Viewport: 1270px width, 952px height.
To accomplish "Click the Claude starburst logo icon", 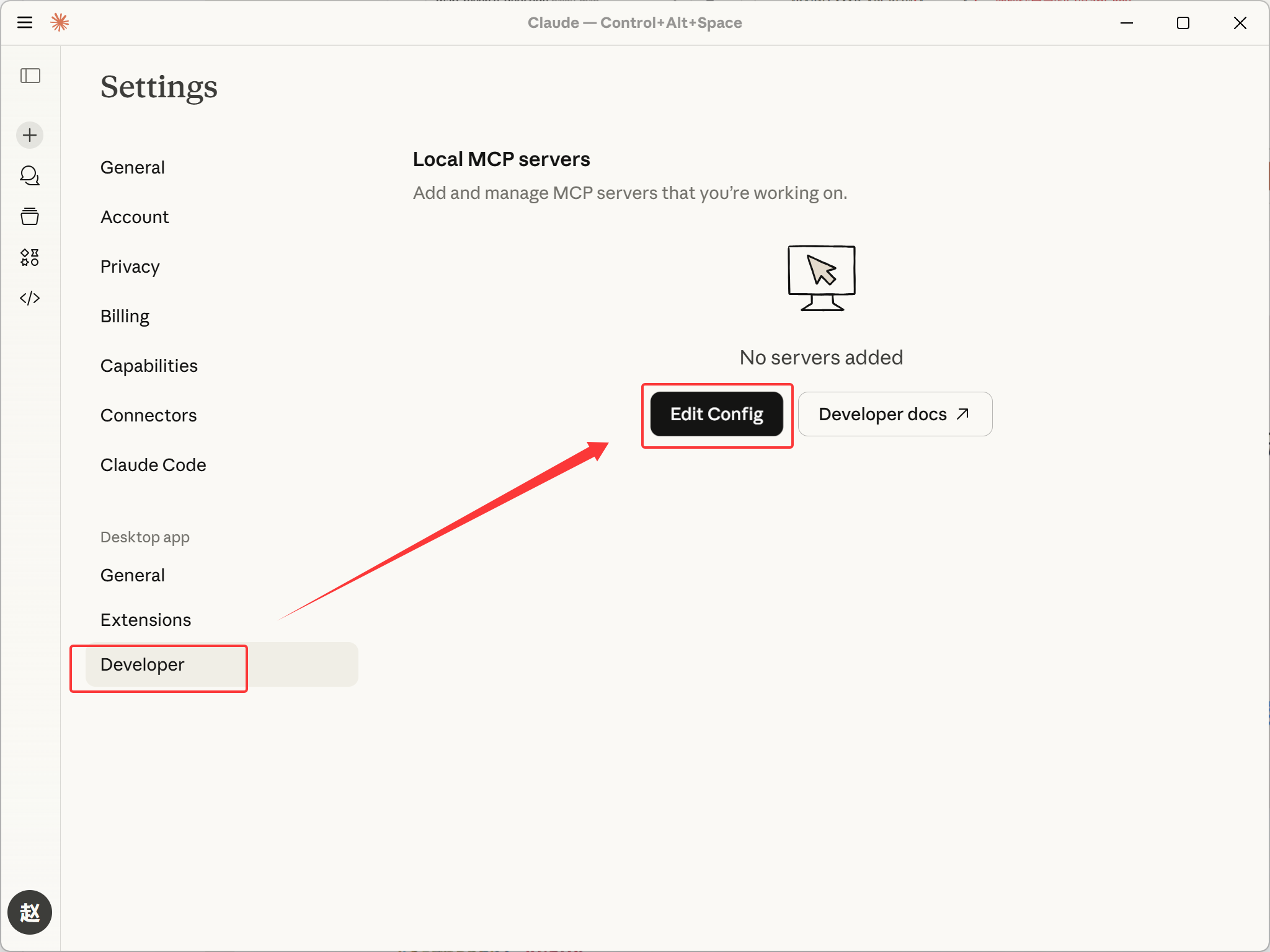I will 60,23.
